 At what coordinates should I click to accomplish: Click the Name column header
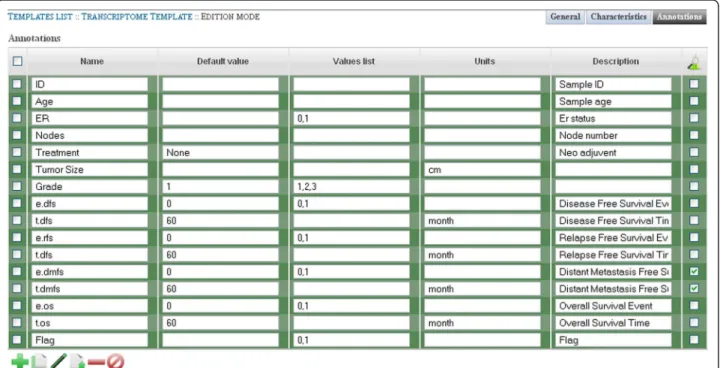92,61
